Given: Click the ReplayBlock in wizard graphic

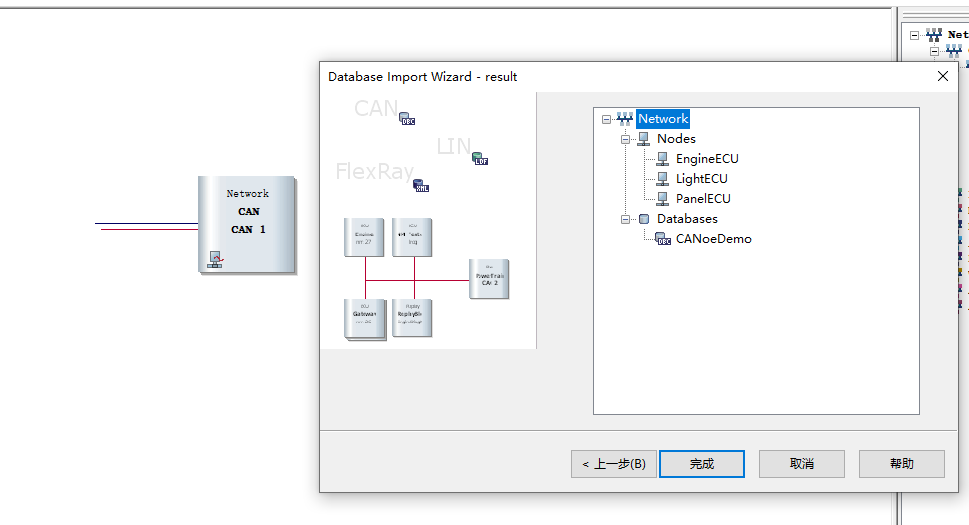Looking at the screenshot, I should 412,318.
